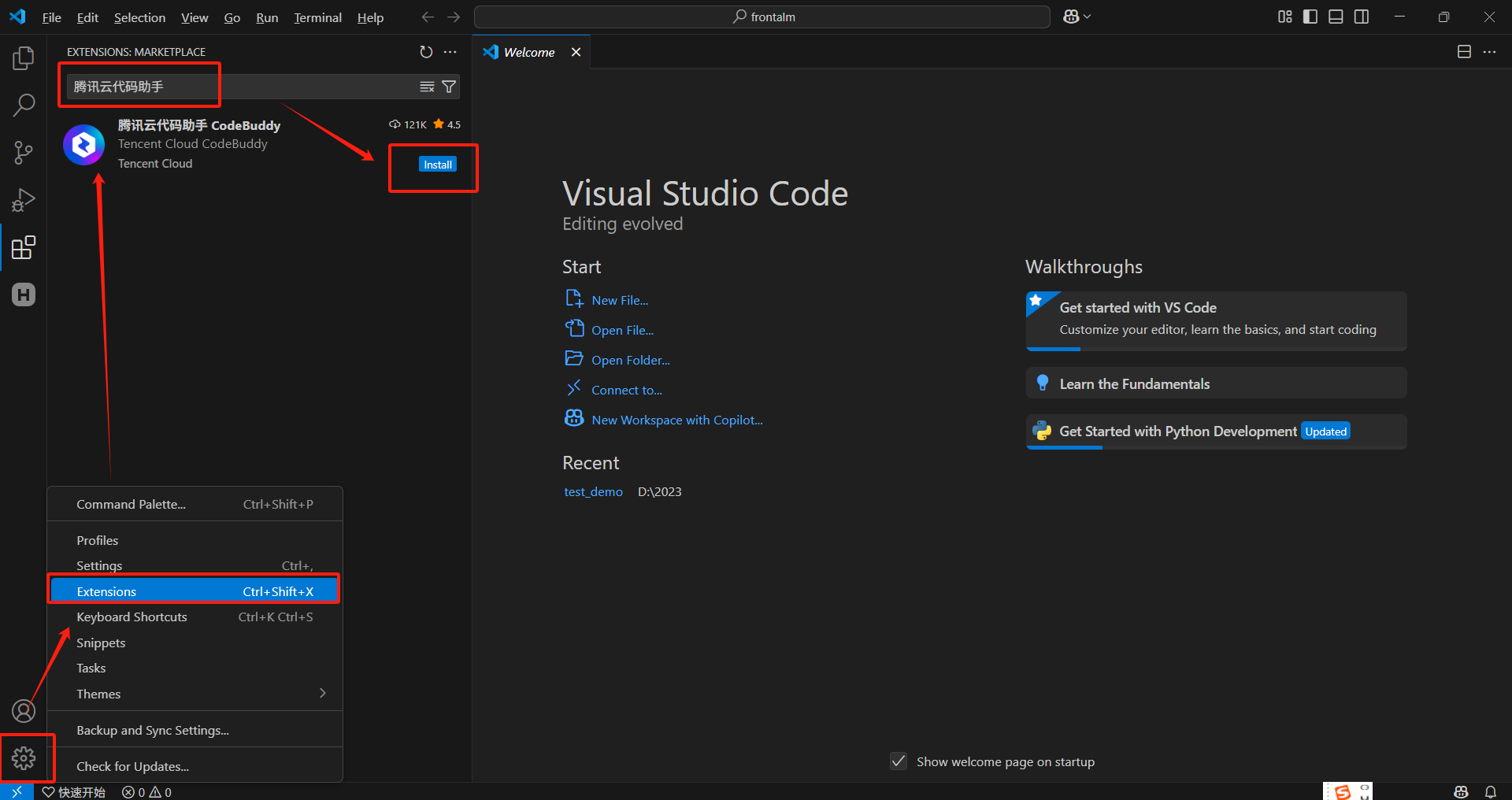
Task: Open notifications bell icon
Action: [1491, 791]
